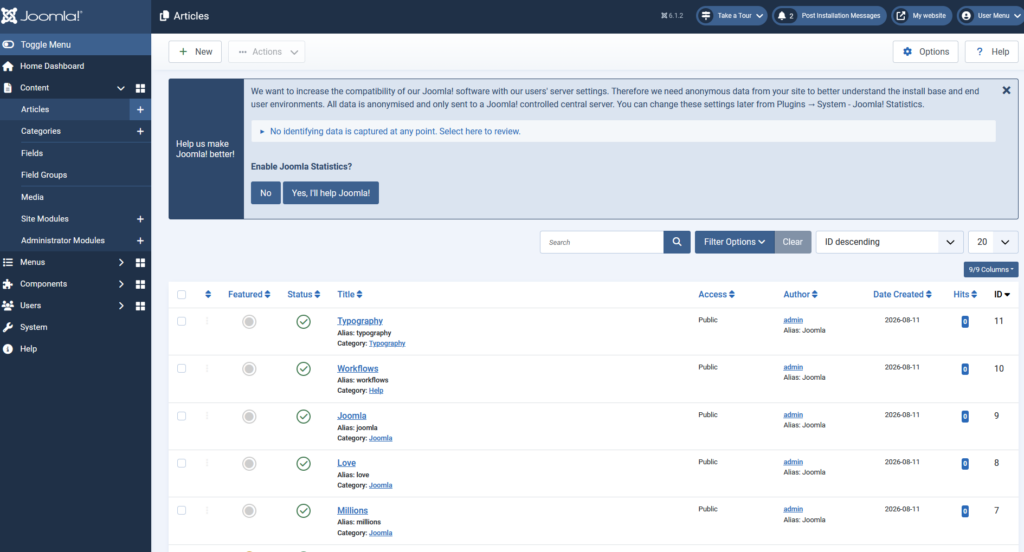
Task: Open the Components dashboard grid icon
Action: (x=140, y=284)
